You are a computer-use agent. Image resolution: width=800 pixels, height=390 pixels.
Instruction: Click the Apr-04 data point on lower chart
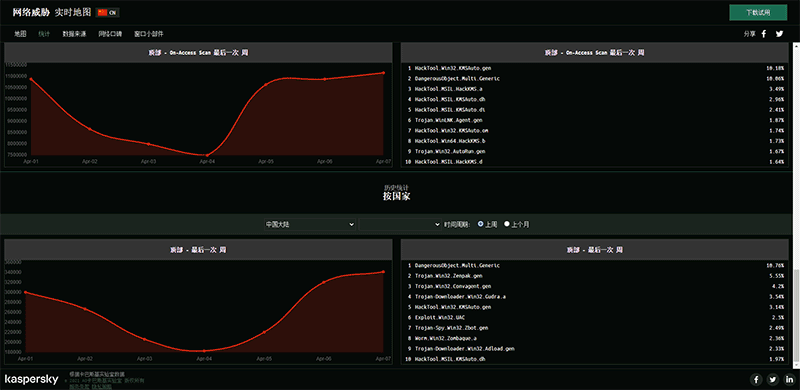205,351
